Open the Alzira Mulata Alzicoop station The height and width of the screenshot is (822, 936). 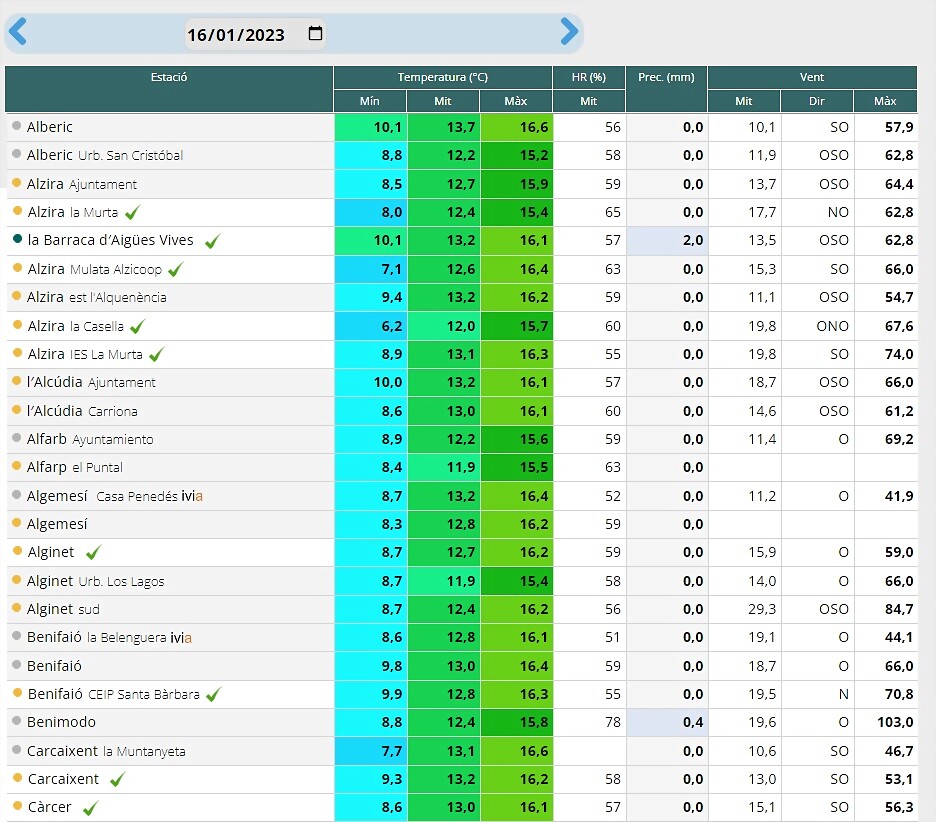[95, 269]
